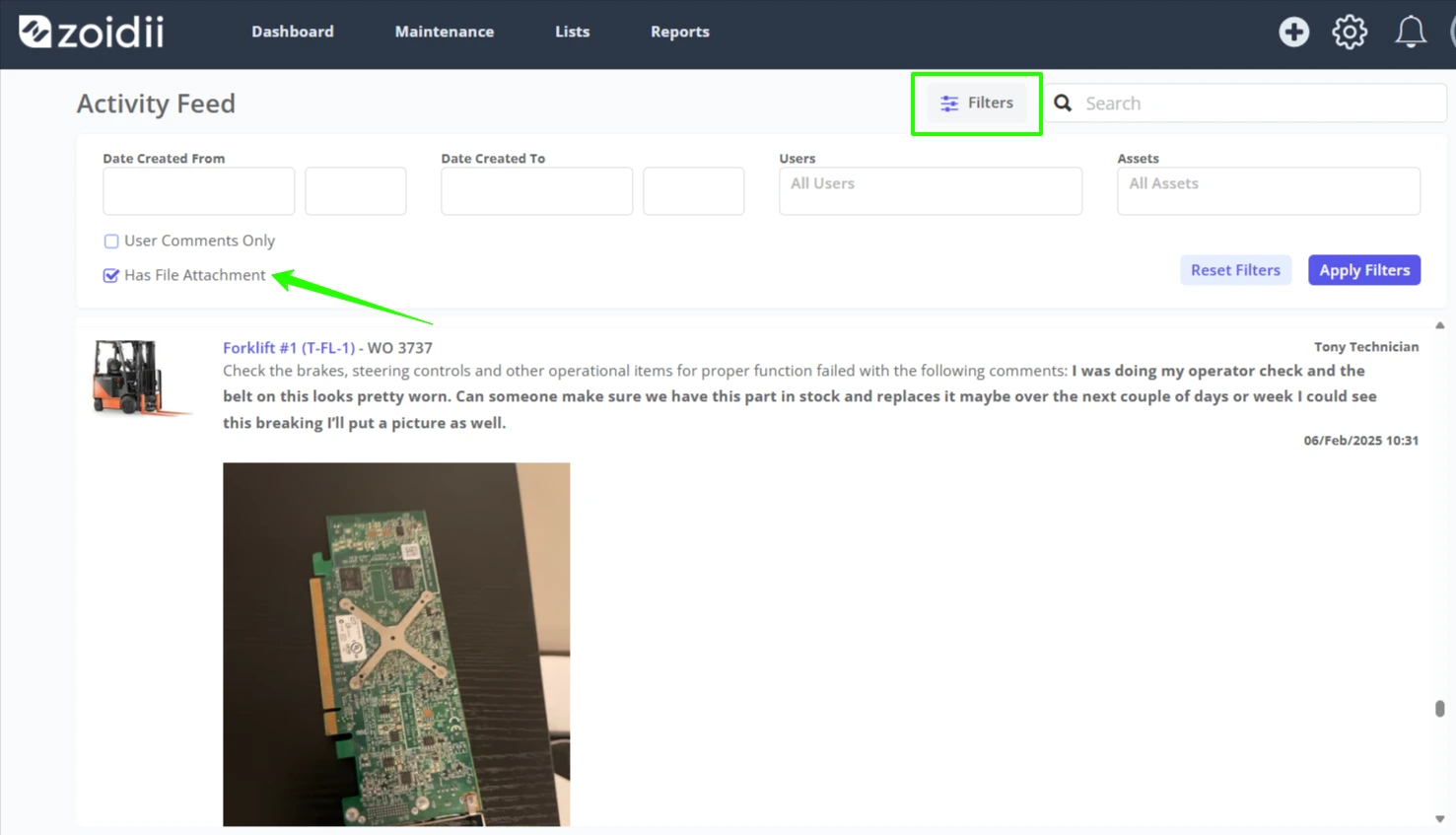Click the 06/Feb/2025 10:31 timestamp

click(x=1360, y=441)
